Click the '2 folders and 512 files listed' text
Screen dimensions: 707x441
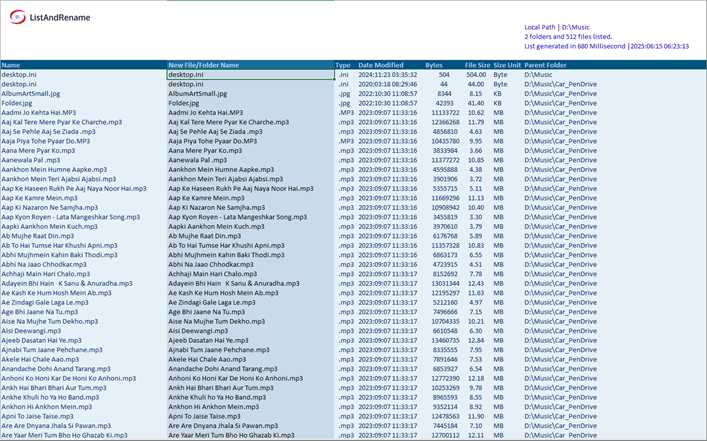568,37
